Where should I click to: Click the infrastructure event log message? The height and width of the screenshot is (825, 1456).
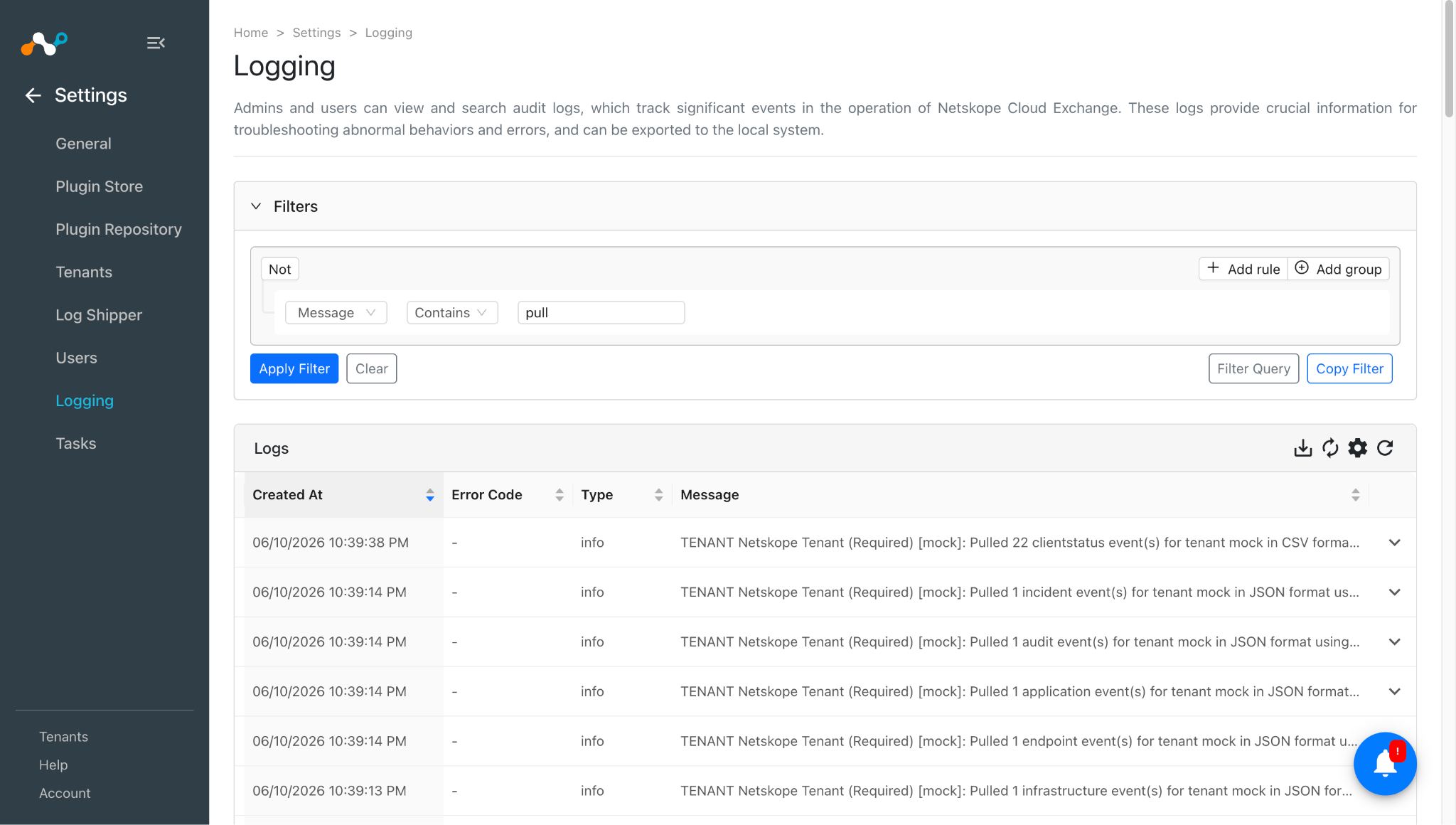click(x=1016, y=791)
